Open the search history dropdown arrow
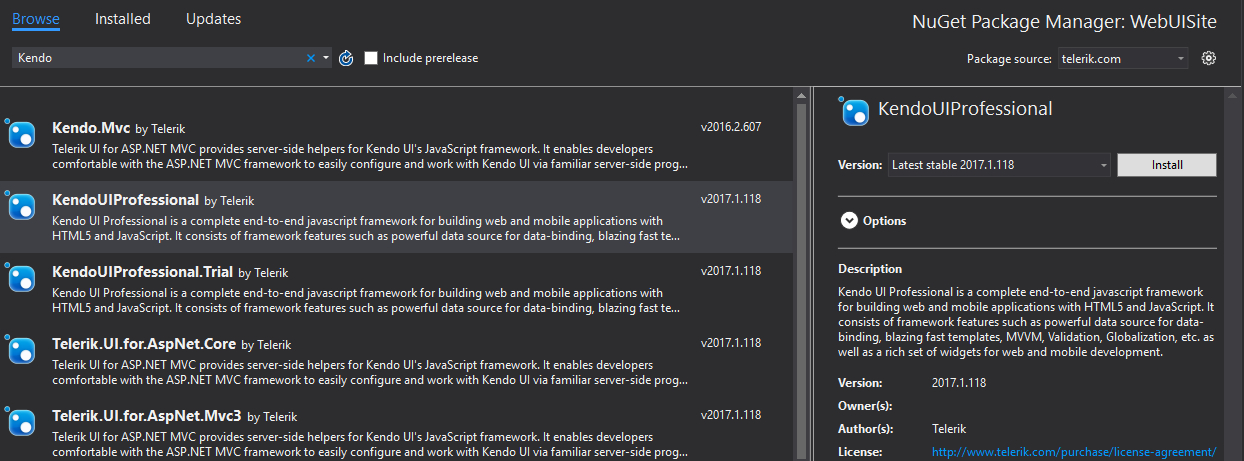This screenshot has height=461, width=1244. [325, 58]
